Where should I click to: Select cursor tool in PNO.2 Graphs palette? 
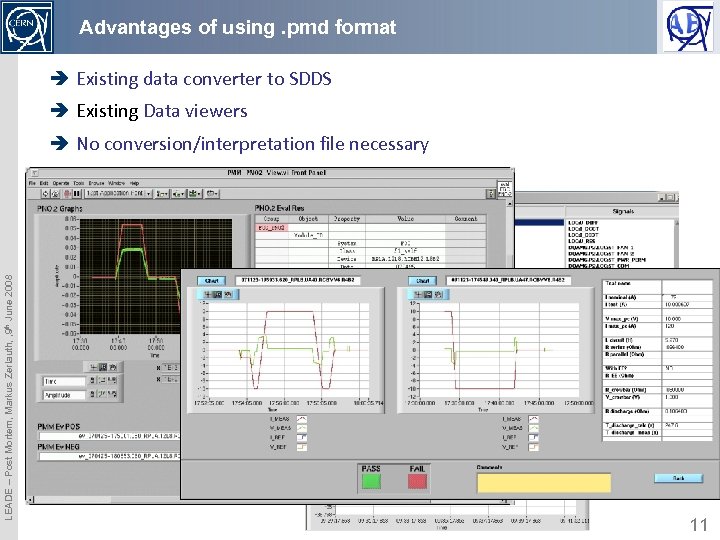pos(94,367)
